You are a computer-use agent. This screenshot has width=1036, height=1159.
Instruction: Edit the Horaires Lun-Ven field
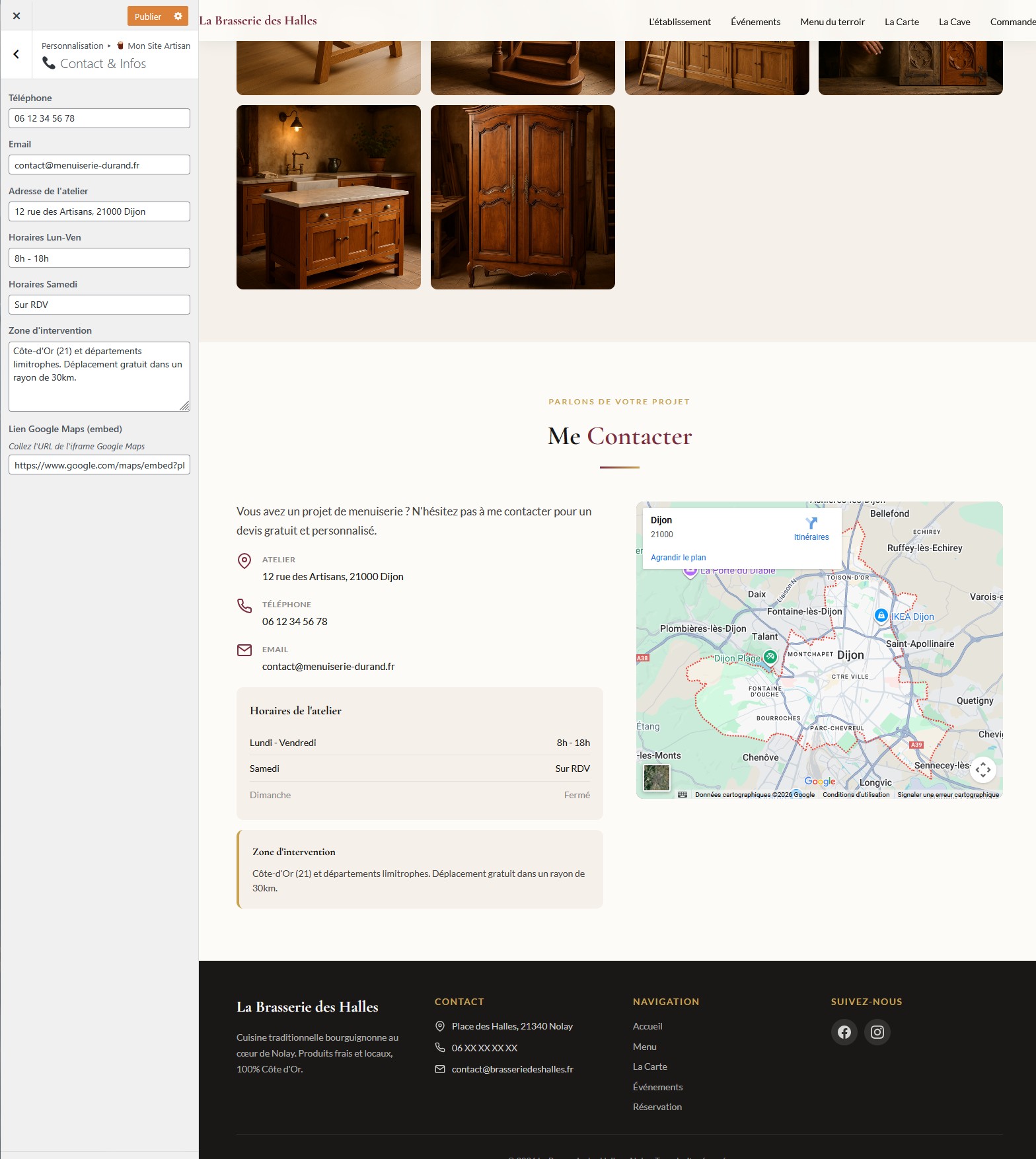pyautogui.click(x=99, y=258)
